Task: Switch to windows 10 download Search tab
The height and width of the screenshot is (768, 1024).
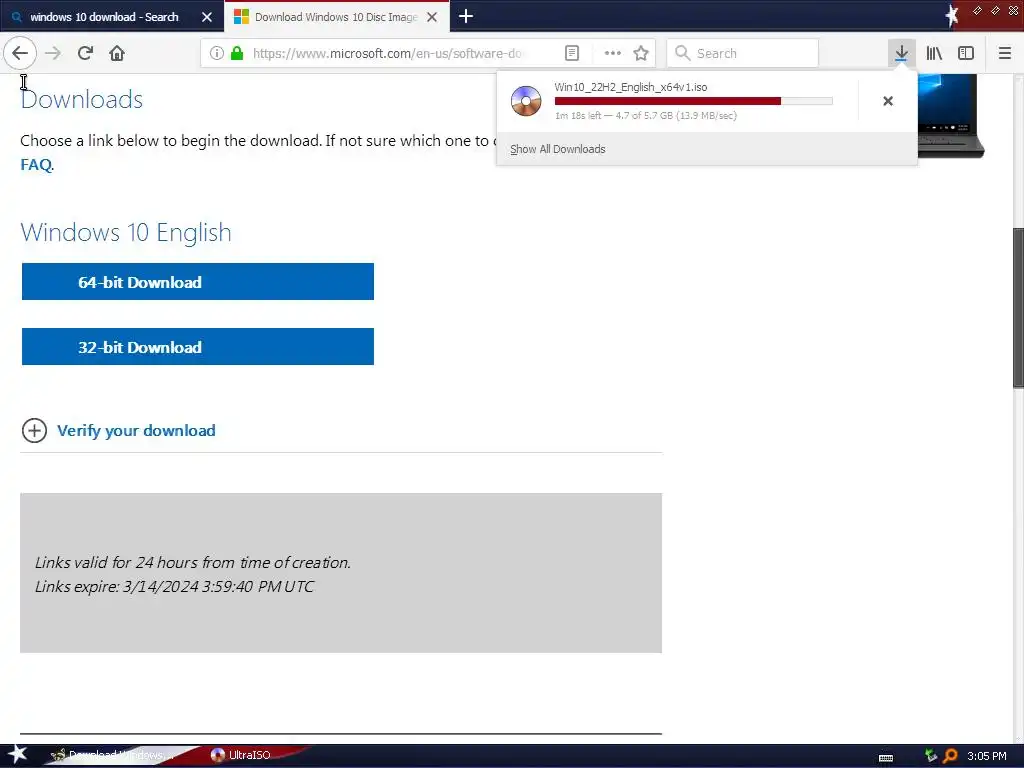Action: [104, 17]
